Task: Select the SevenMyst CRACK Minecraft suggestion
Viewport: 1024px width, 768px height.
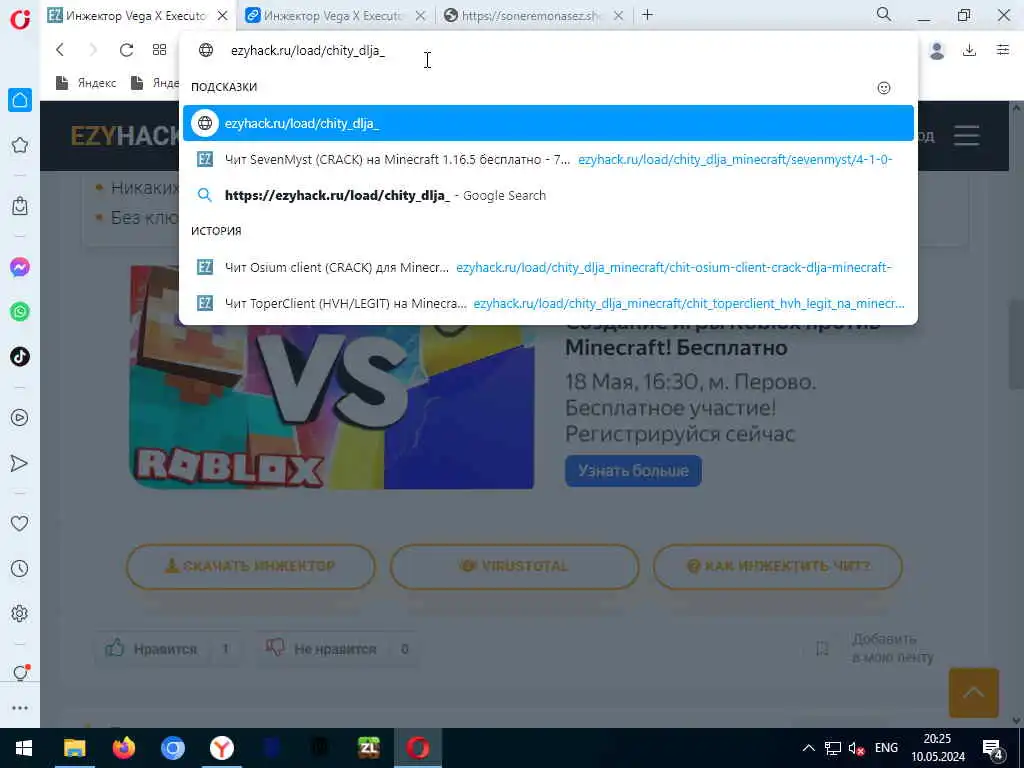Action: pyautogui.click(x=548, y=159)
